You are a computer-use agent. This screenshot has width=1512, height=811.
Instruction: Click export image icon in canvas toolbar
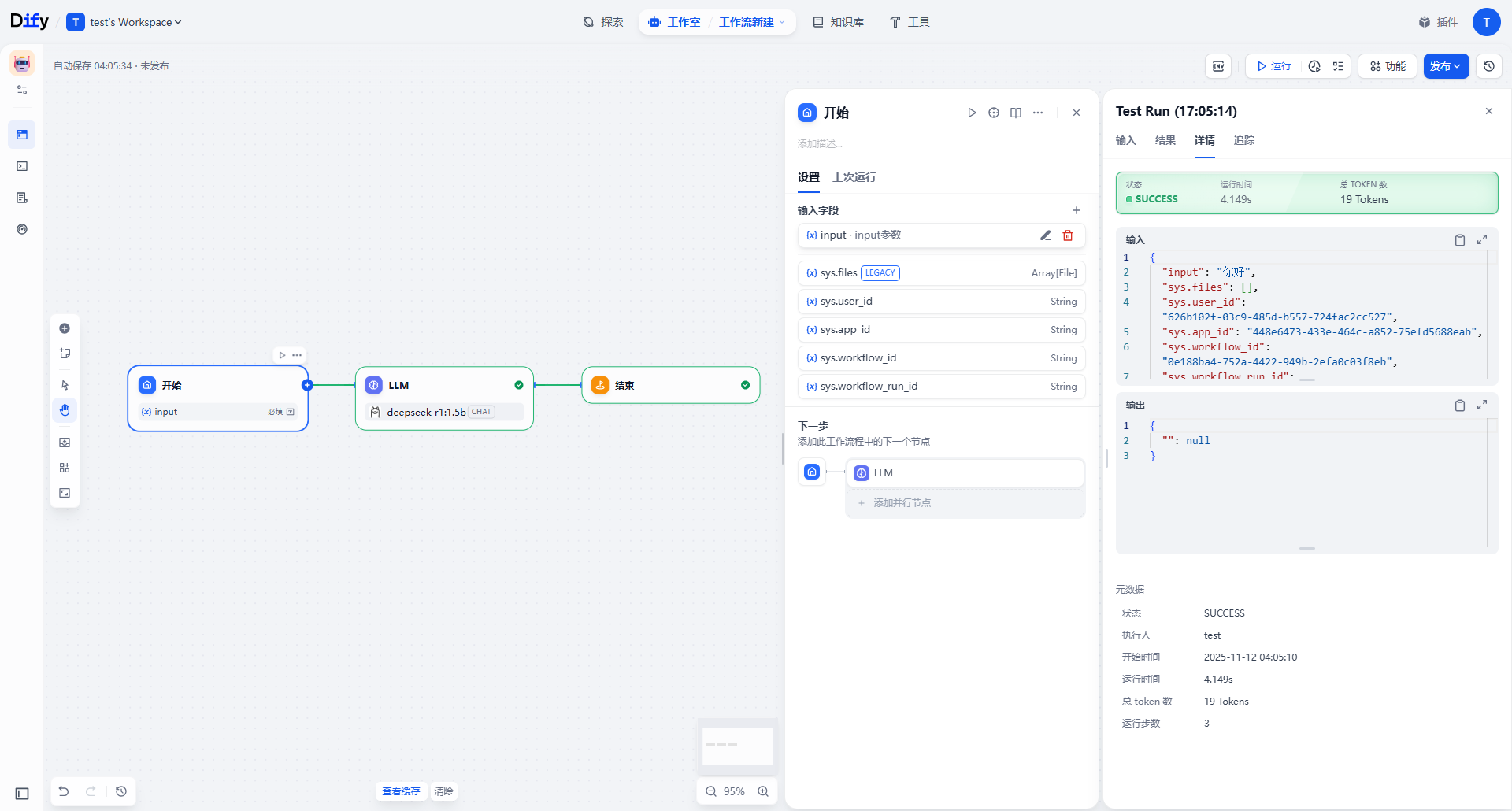point(65,443)
